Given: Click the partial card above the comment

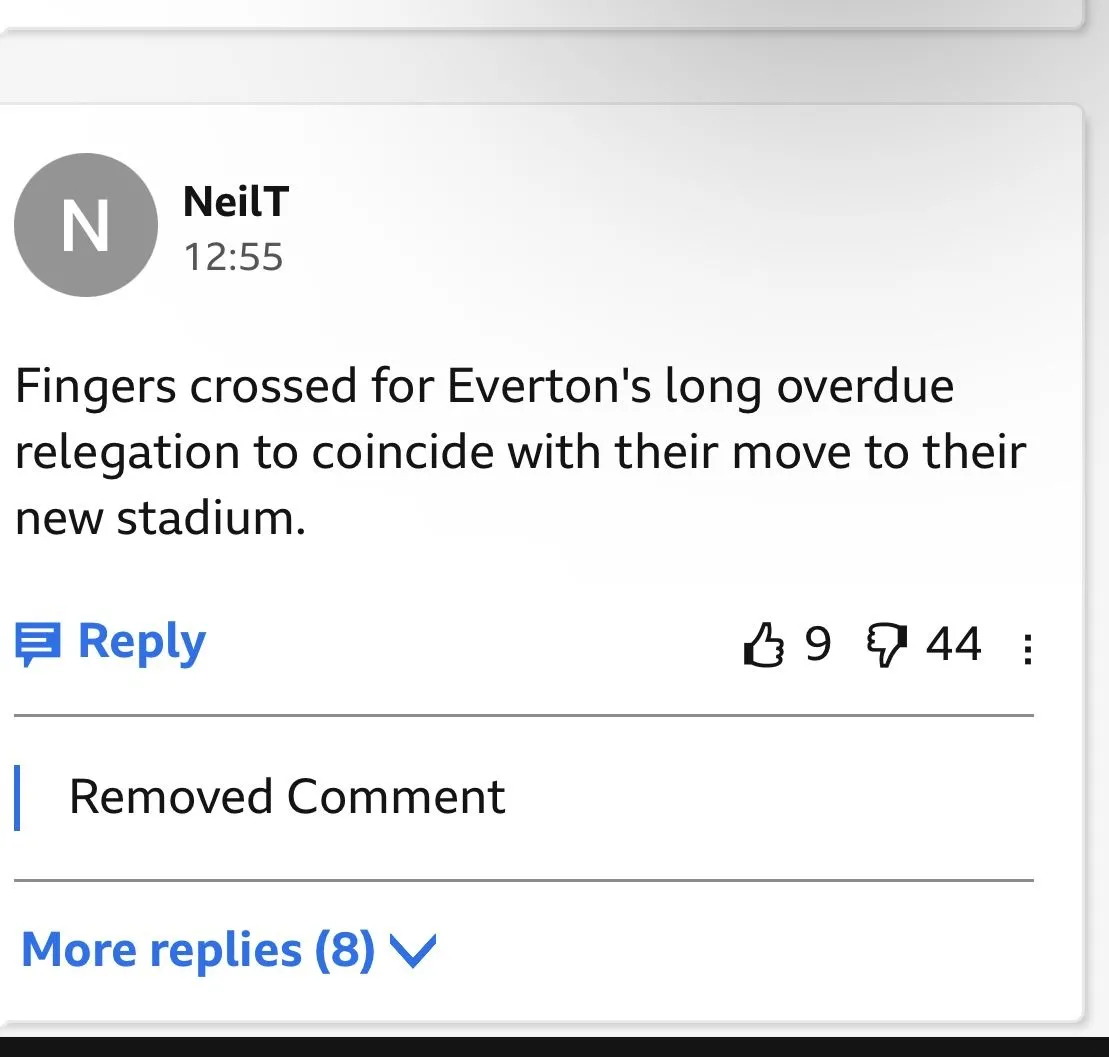Looking at the screenshot, I should click(x=540, y=12).
